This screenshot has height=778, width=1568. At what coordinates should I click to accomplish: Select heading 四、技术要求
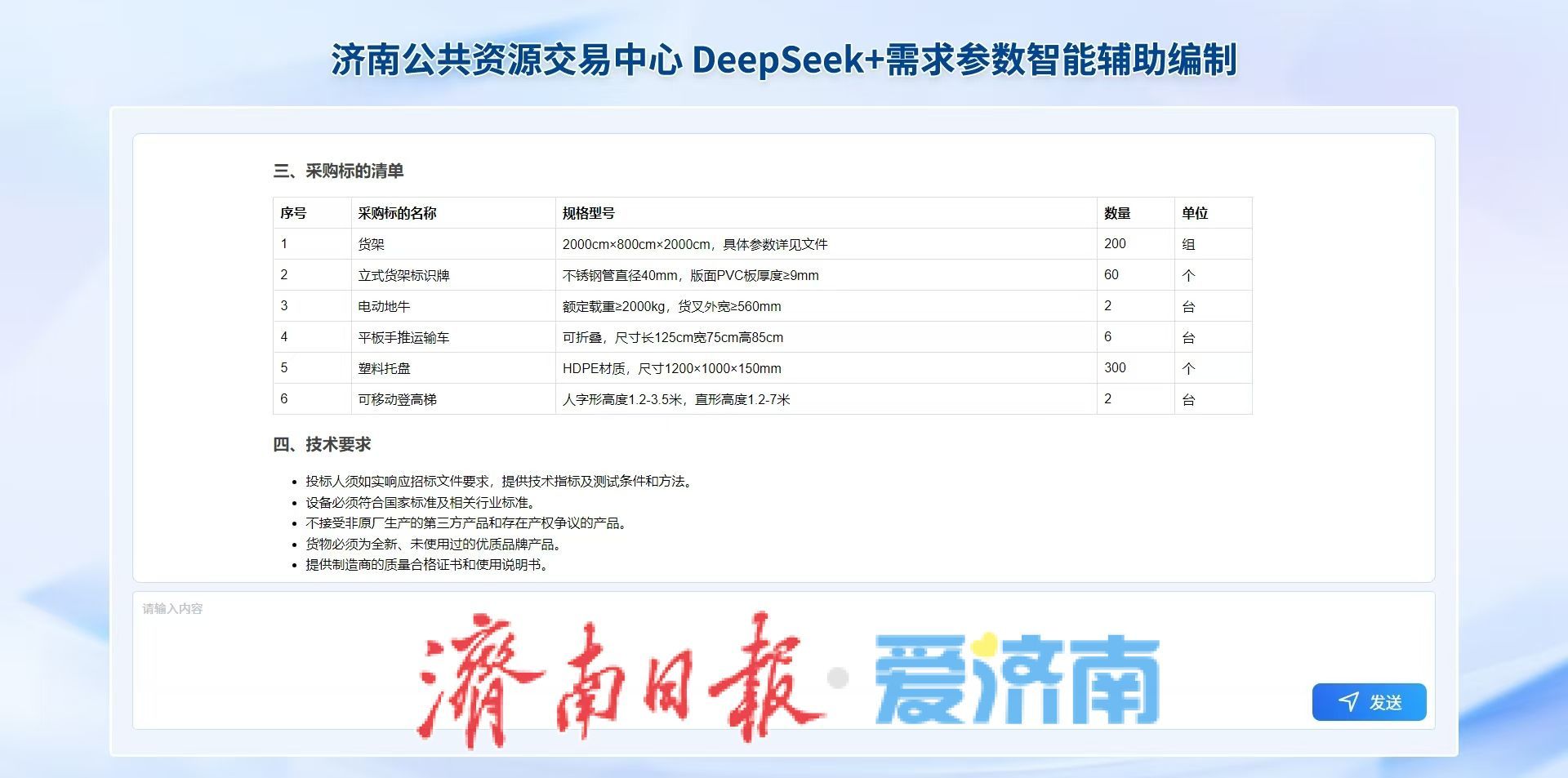pyautogui.click(x=322, y=444)
